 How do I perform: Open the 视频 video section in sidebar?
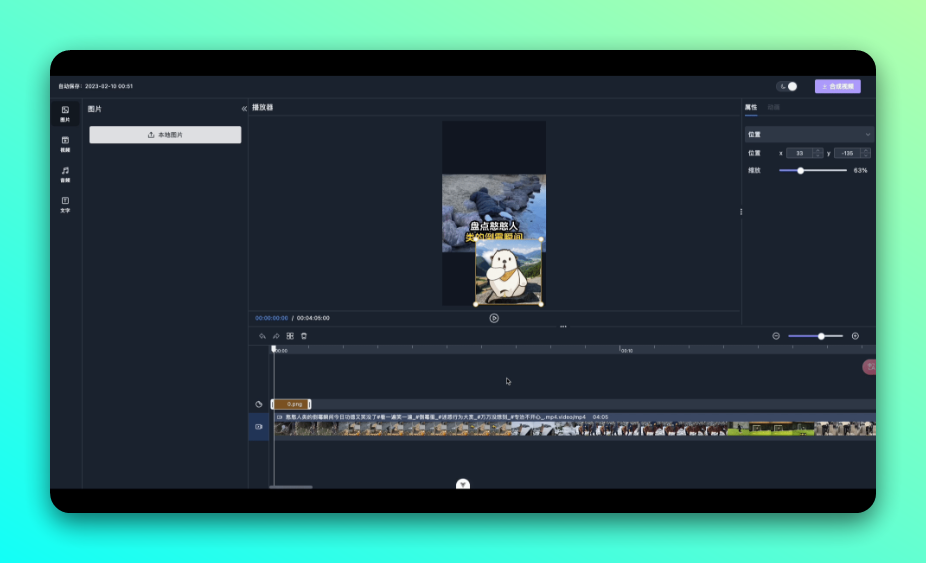65,144
